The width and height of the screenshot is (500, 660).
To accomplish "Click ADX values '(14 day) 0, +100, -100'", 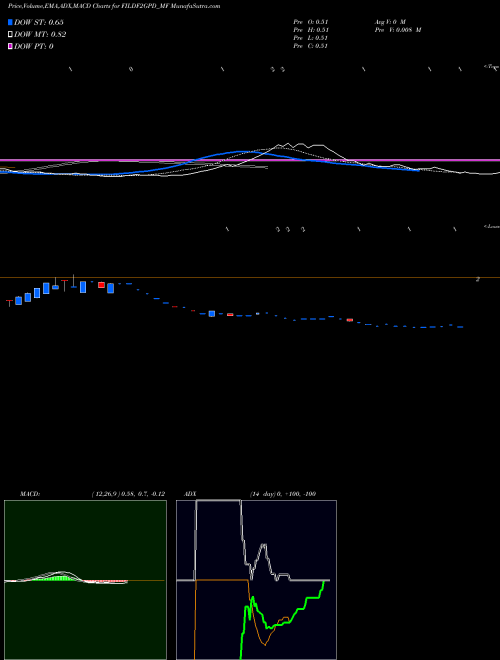I will tap(283, 494).
